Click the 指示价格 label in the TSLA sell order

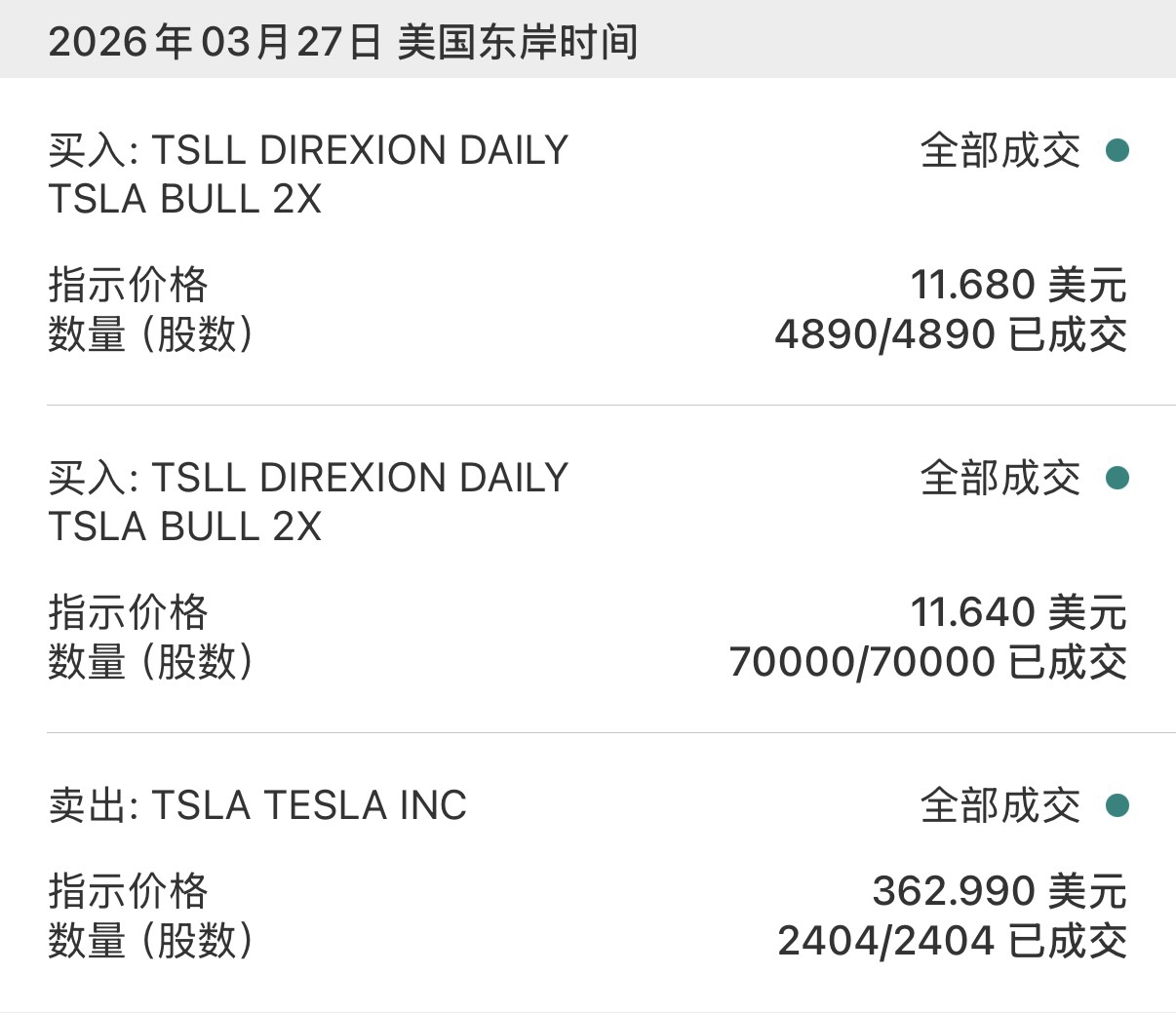[129, 891]
